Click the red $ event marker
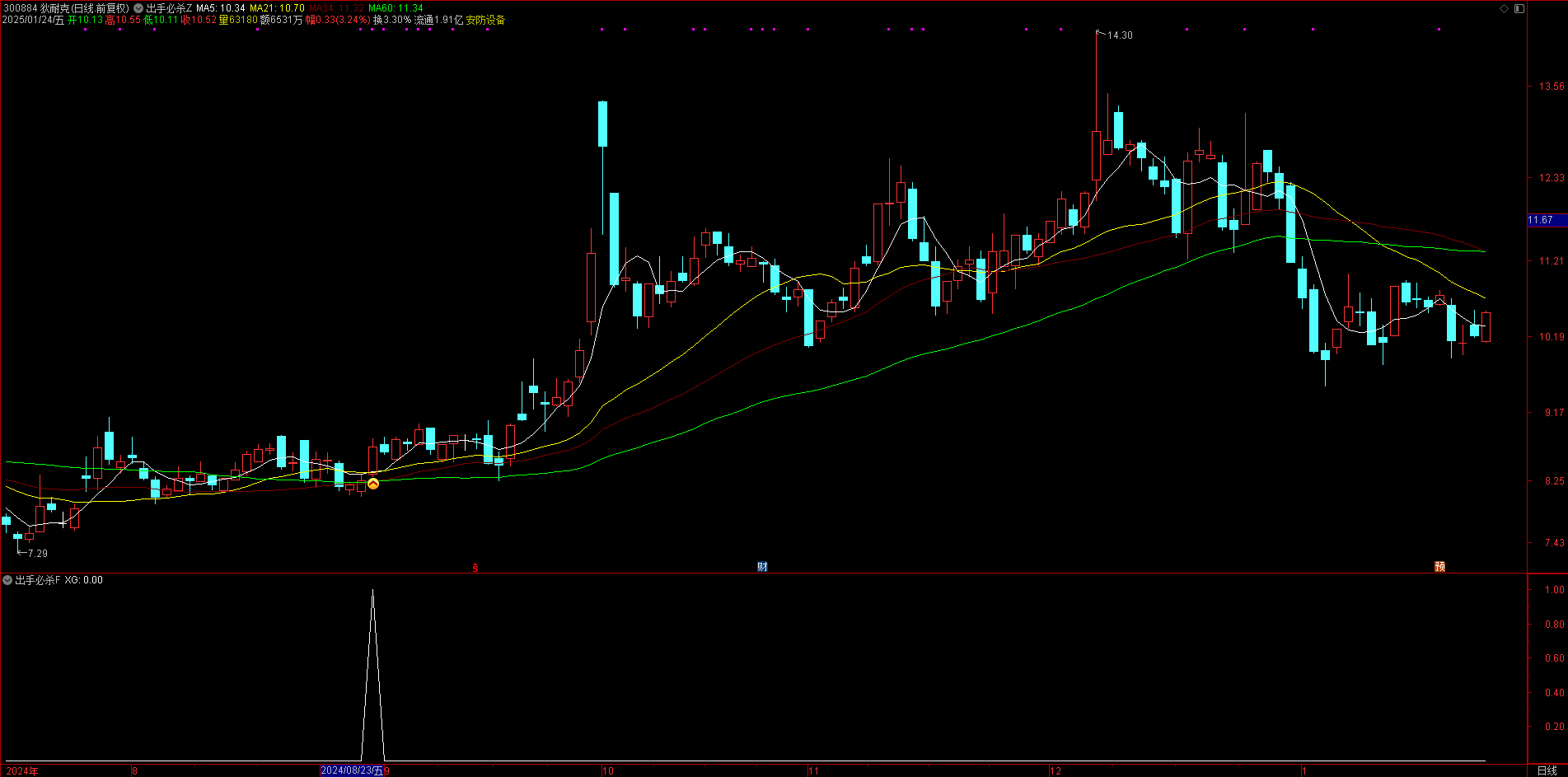Viewport: 1568px width, 777px height. pyautogui.click(x=475, y=567)
